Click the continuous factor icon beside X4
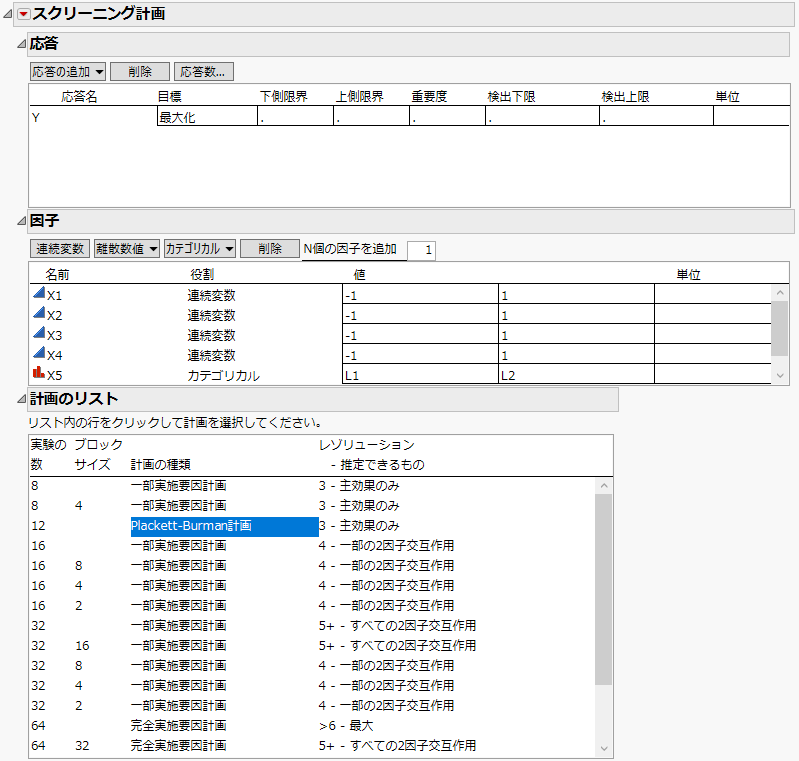Viewport: 799px width, 761px height. [x=39, y=352]
